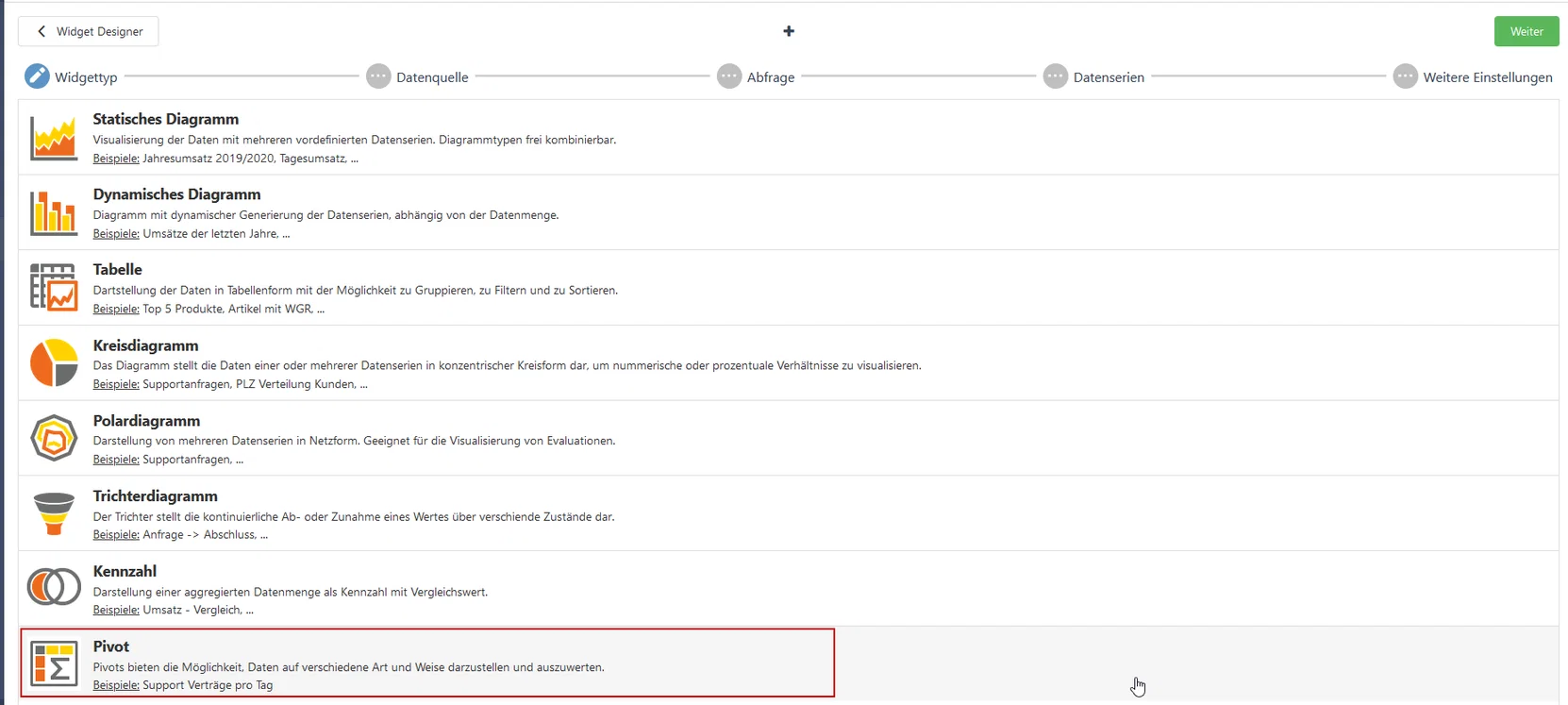Click the Datenquelle step circle icon
Image resolution: width=1568 pixels, height=705 pixels.
[378, 76]
